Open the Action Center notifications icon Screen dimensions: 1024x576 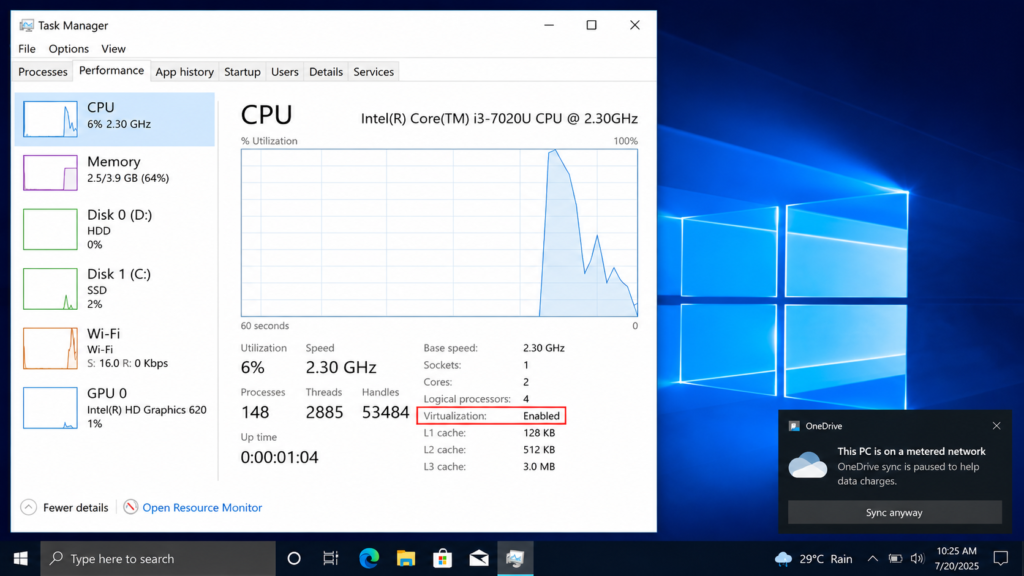tap(1000, 558)
